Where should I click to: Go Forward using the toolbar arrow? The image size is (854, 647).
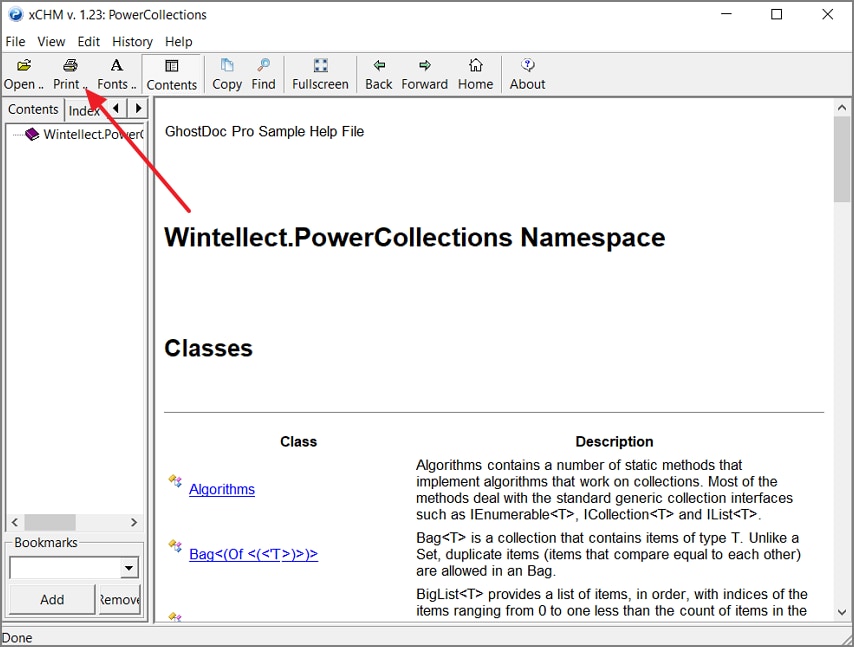click(425, 66)
